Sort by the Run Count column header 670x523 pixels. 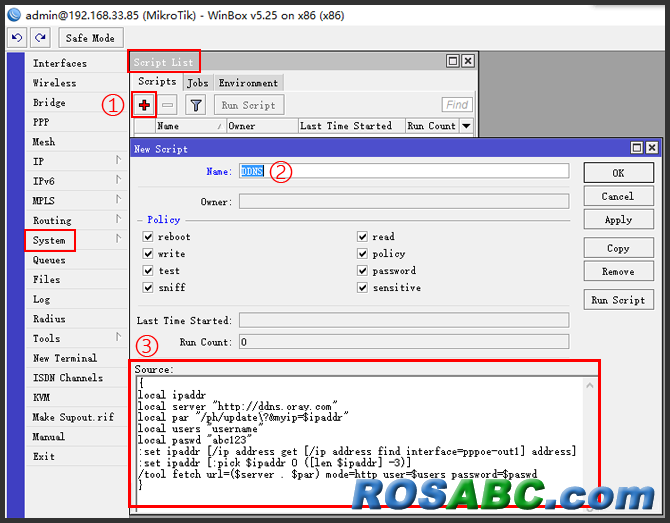pyautogui.click(x=432, y=126)
